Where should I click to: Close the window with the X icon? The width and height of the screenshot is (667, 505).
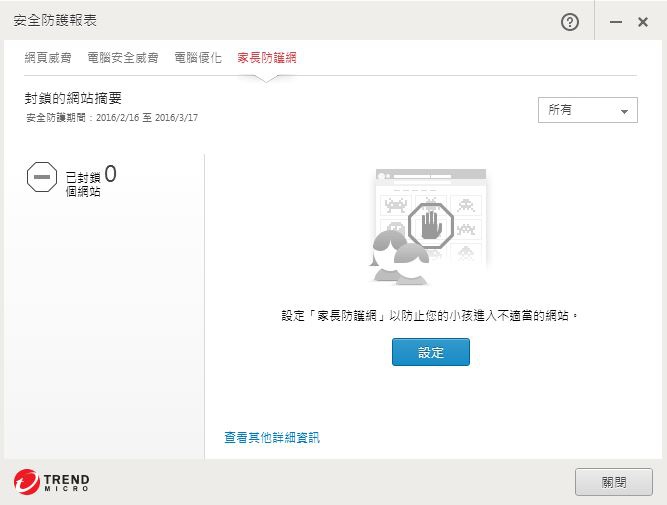click(643, 22)
